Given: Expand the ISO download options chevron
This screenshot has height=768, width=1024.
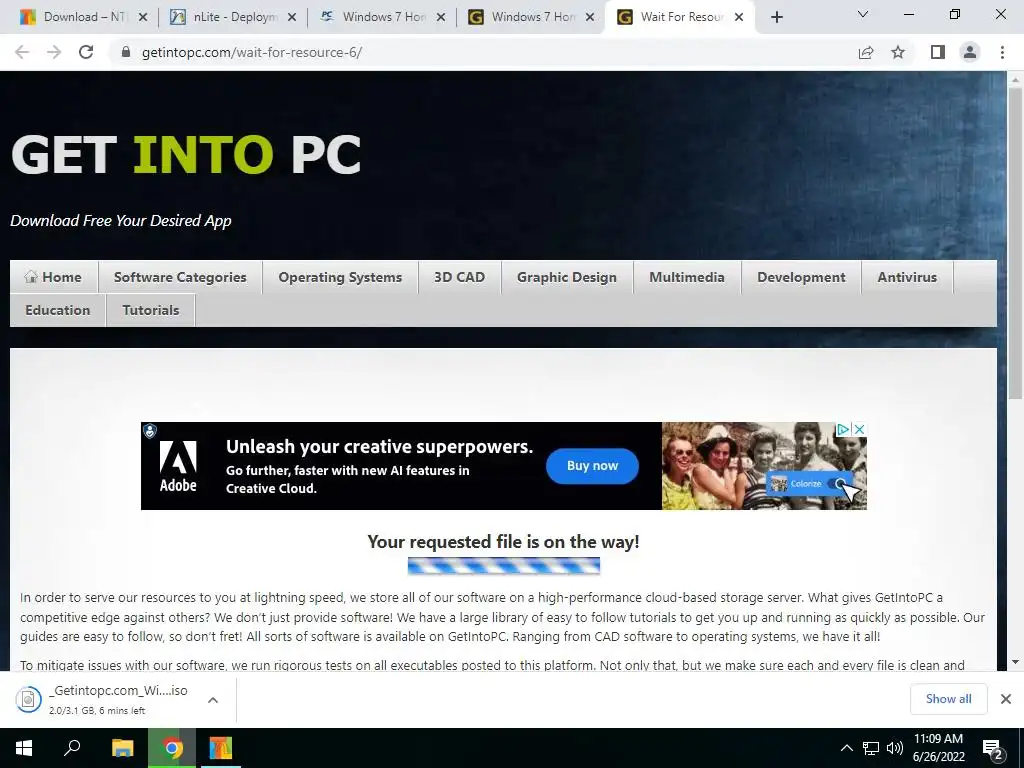Looking at the screenshot, I should [x=213, y=699].
